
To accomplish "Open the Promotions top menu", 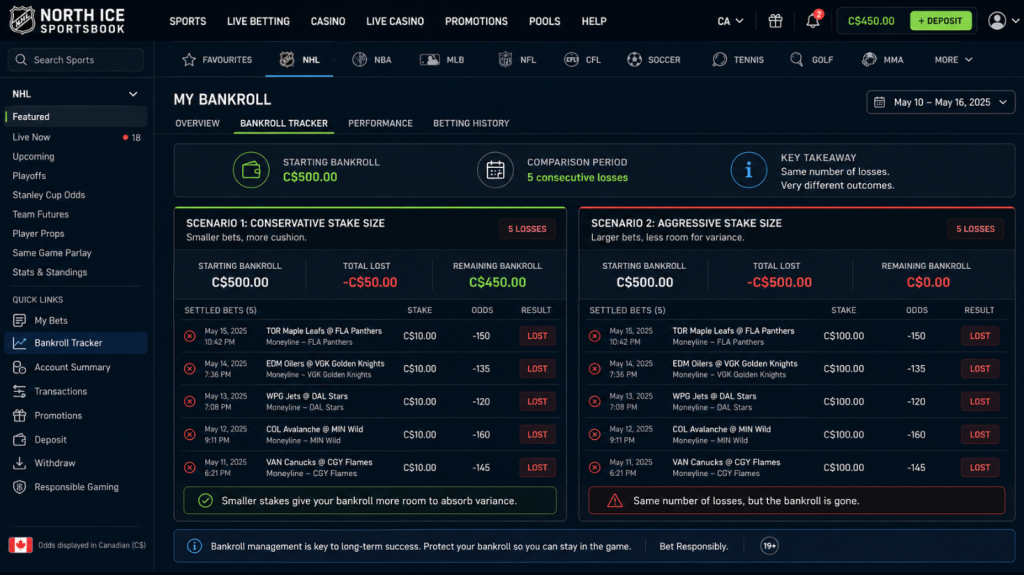I will 476,21.
